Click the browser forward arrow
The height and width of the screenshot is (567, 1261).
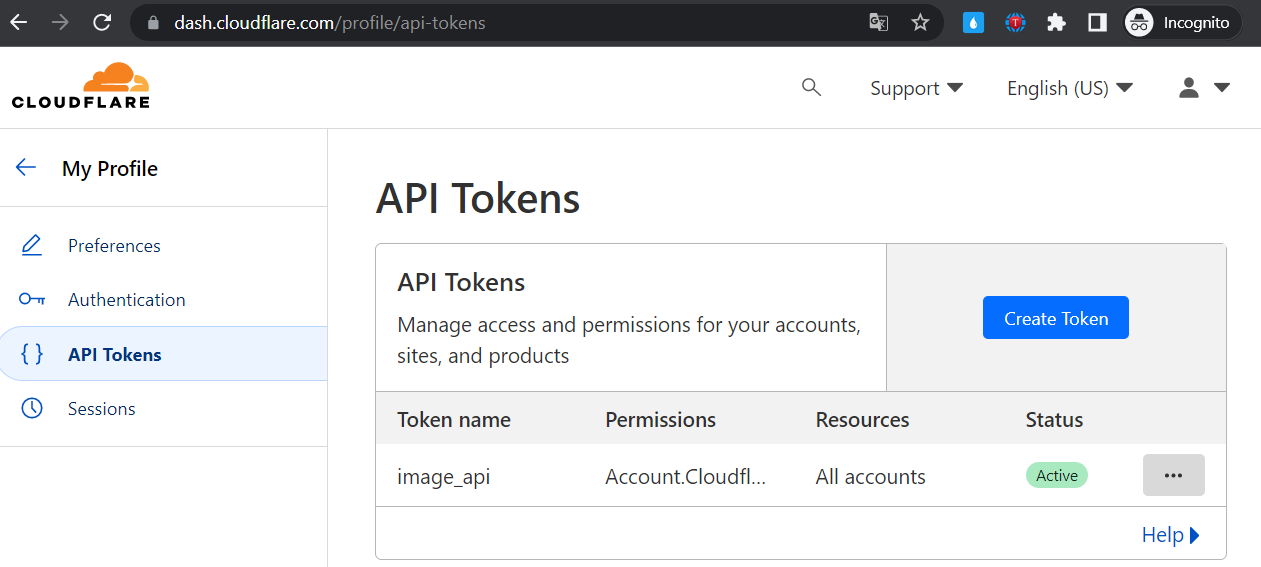pyautogui.click(x=60, y=22)
